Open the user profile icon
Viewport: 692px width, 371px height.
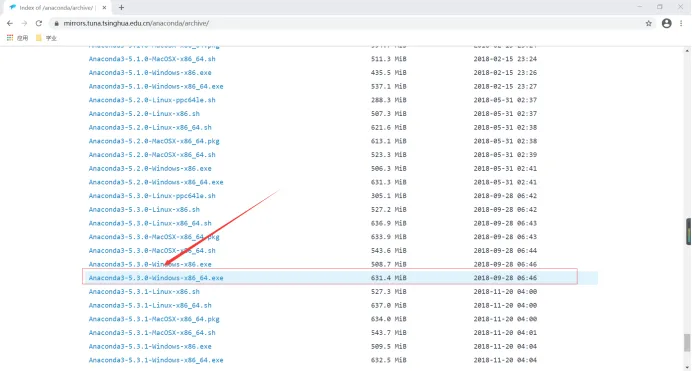tap(666, 23)
